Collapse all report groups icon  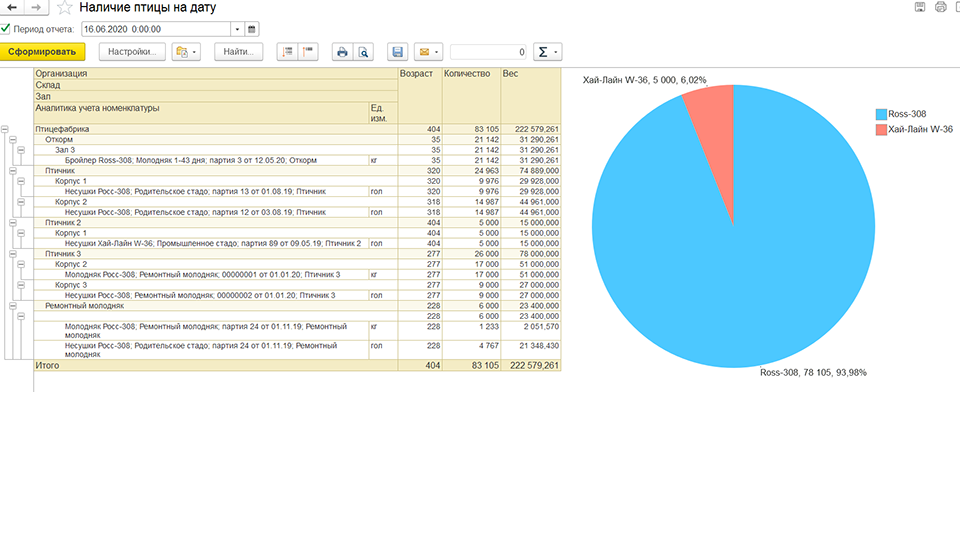[x=308, y=52]
